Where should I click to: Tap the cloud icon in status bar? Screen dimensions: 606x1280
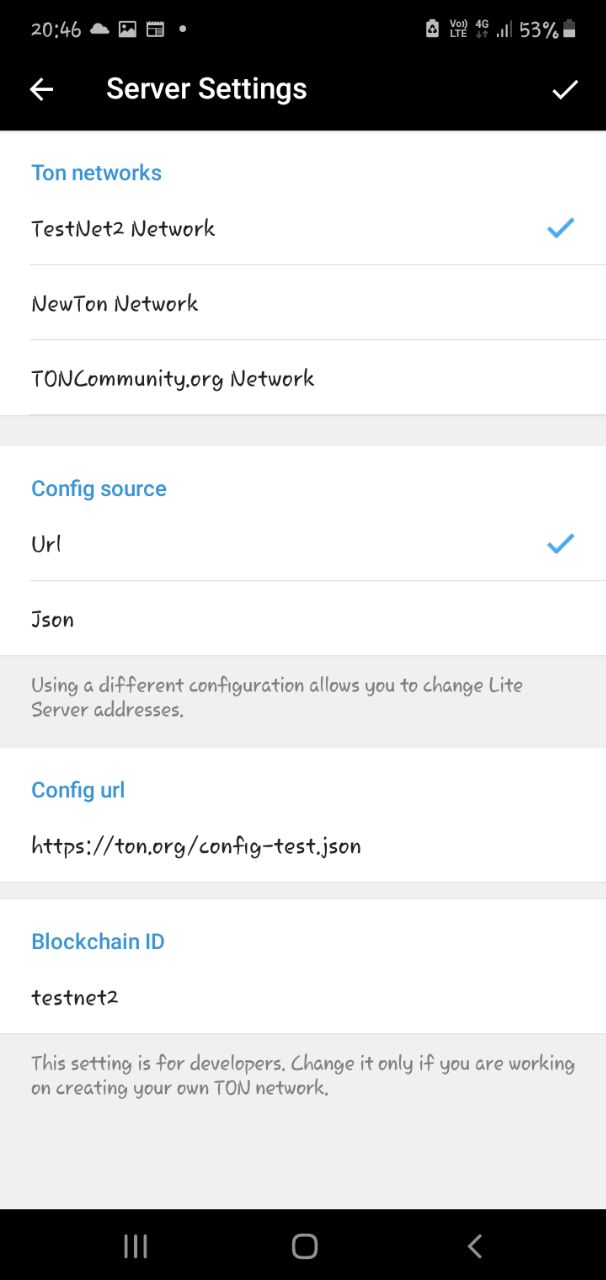click(x=100, y=29)
